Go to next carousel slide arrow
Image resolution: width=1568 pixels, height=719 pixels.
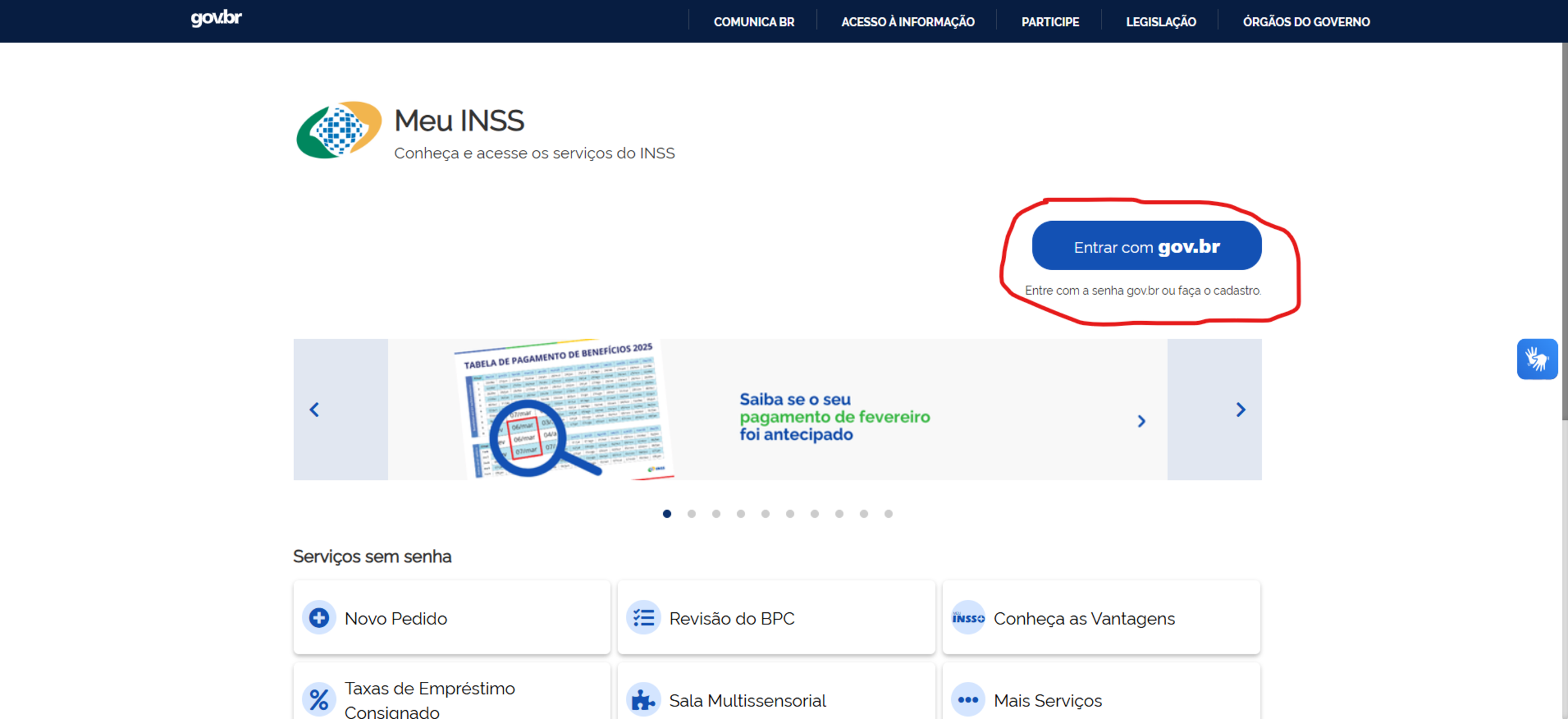[1240, 410]
